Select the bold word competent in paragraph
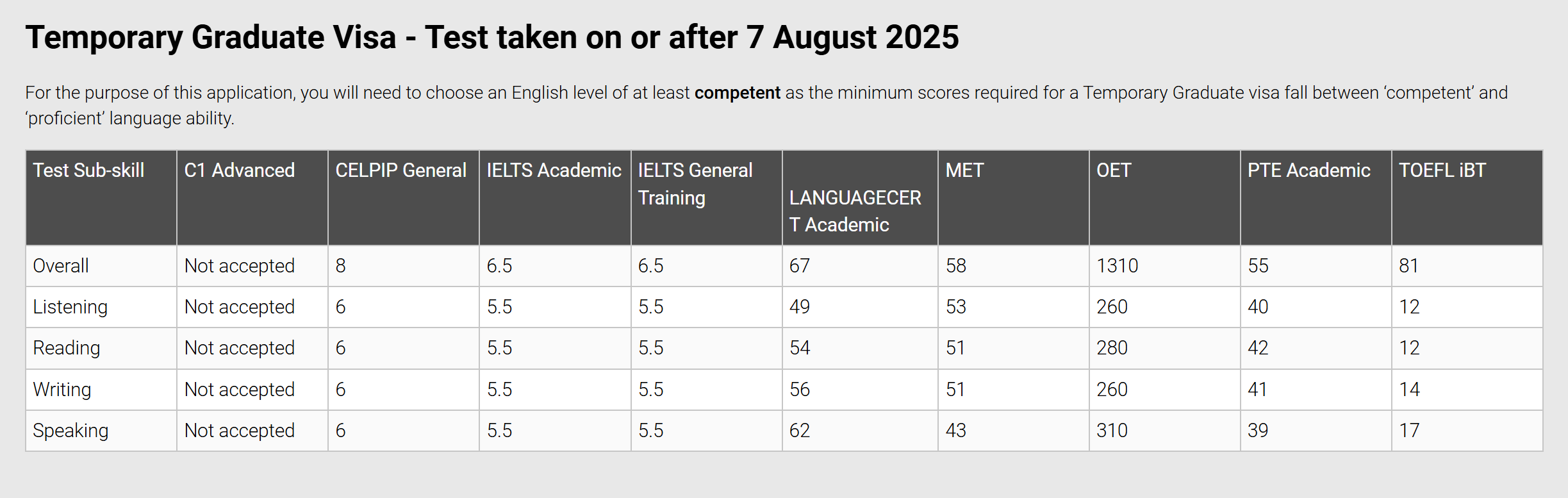The image size is (1568, 498). 737,93
